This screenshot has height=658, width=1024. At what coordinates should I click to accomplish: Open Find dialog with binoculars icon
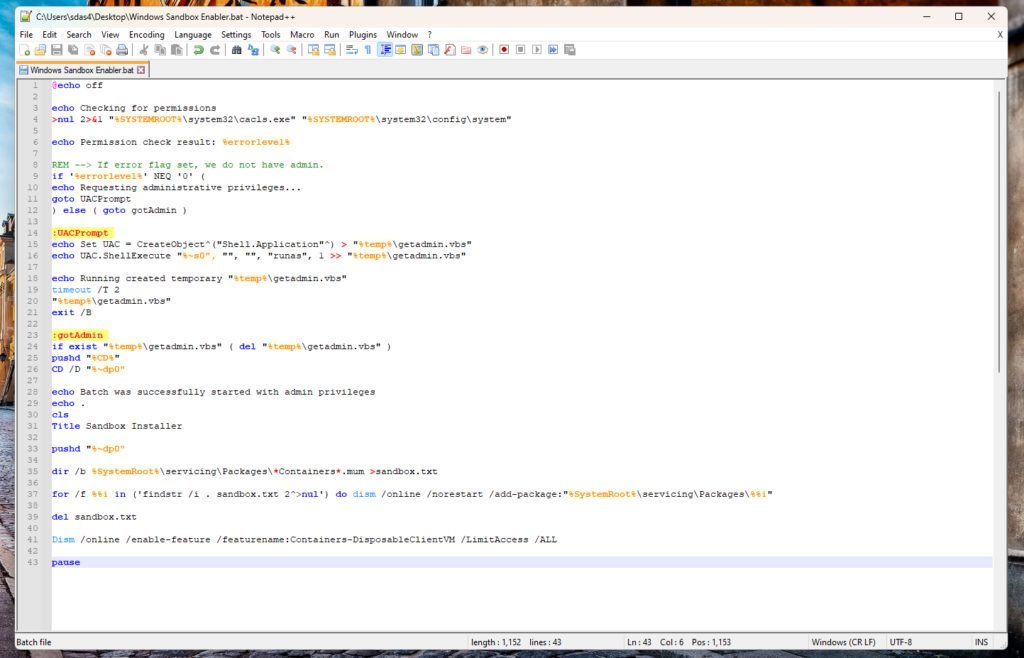[237, 50]
